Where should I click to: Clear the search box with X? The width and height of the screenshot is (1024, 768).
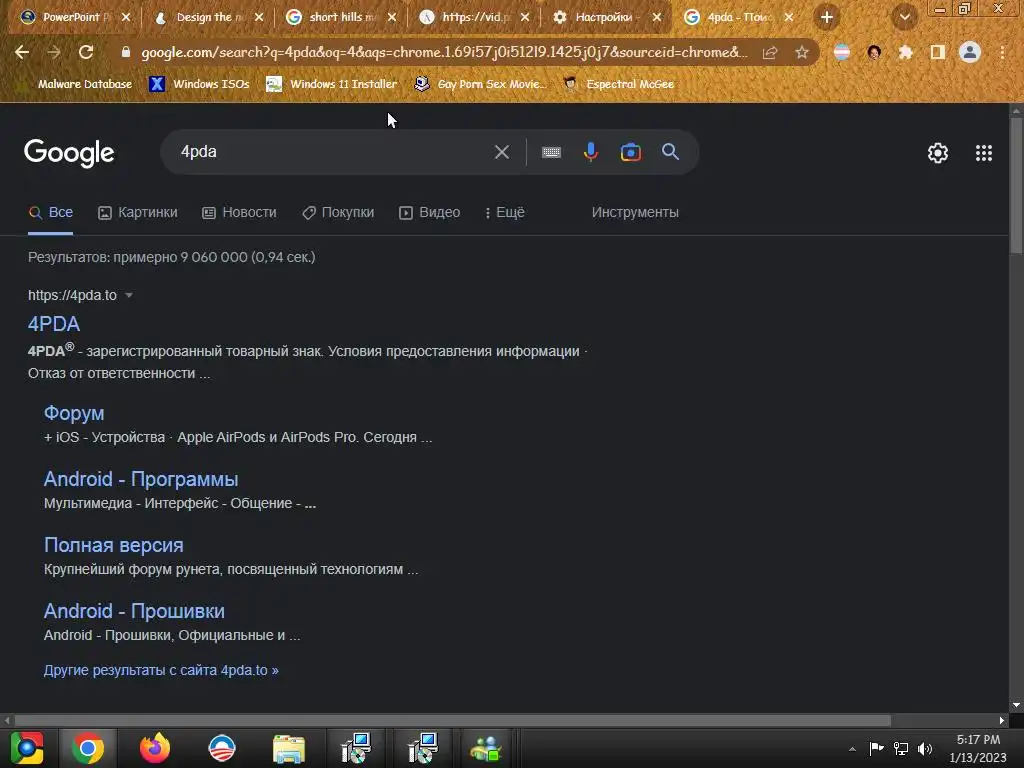click(502, 152)
